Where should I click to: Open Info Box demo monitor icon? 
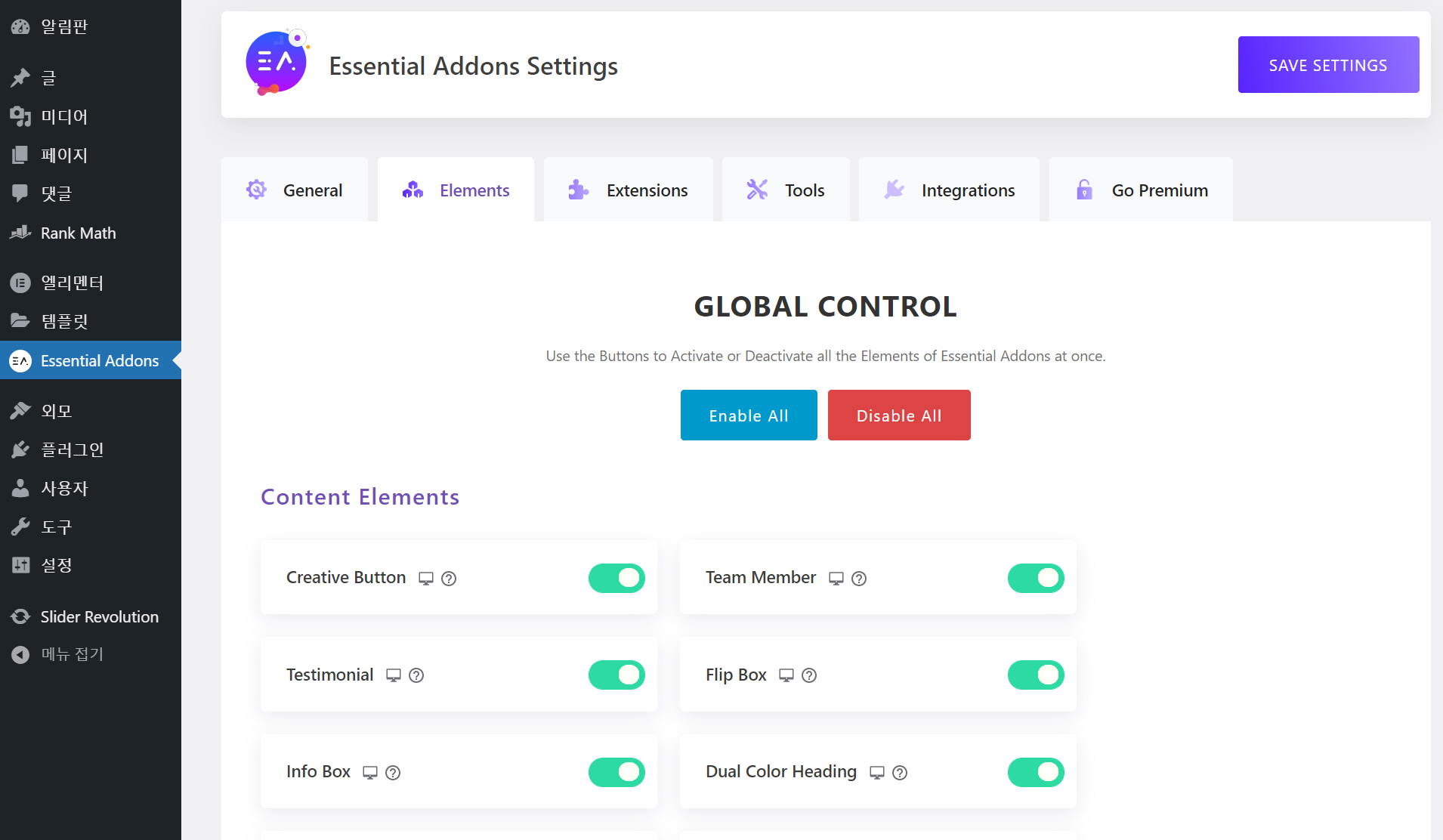pyautogui.click(x=370, y=773)
